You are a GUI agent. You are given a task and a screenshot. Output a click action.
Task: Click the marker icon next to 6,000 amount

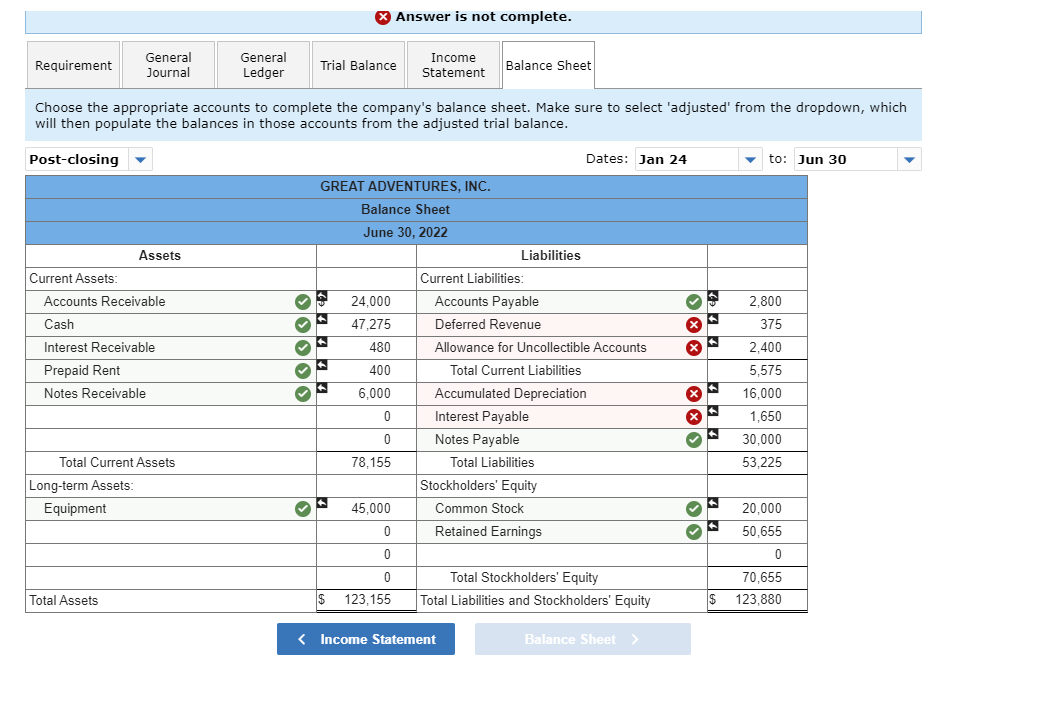click(322, 388)
